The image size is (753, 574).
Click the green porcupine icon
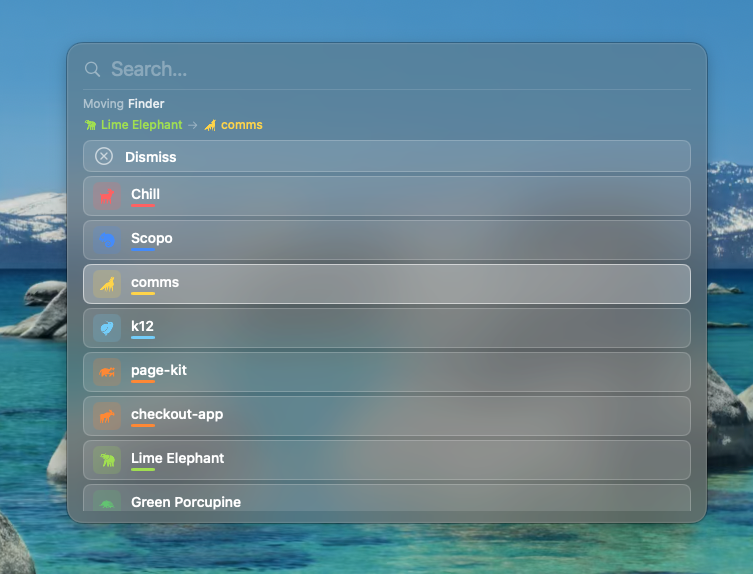click(107, 502)
